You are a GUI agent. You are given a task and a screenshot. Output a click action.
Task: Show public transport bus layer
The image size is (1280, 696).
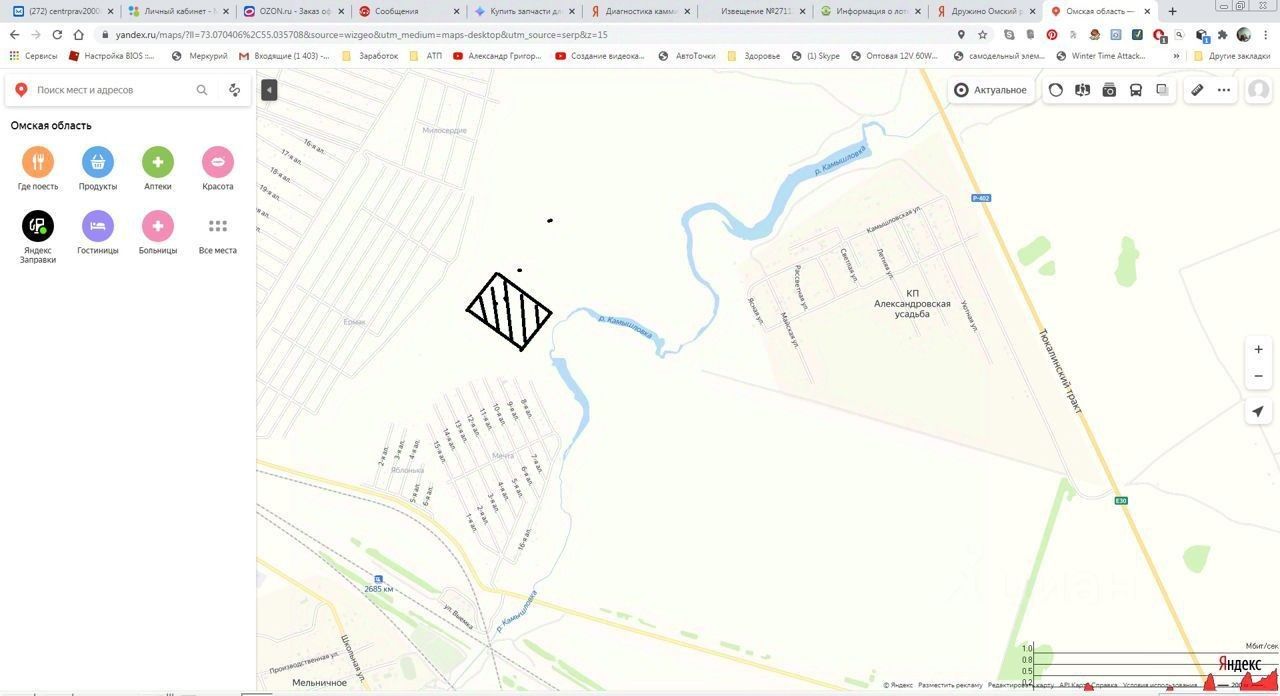pyautogui.click(x=1136, y=90)
